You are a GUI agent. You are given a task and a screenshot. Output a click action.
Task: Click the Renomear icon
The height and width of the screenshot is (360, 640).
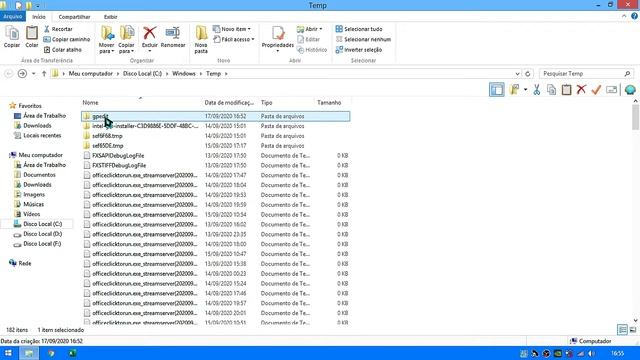[x=173, y=33]
